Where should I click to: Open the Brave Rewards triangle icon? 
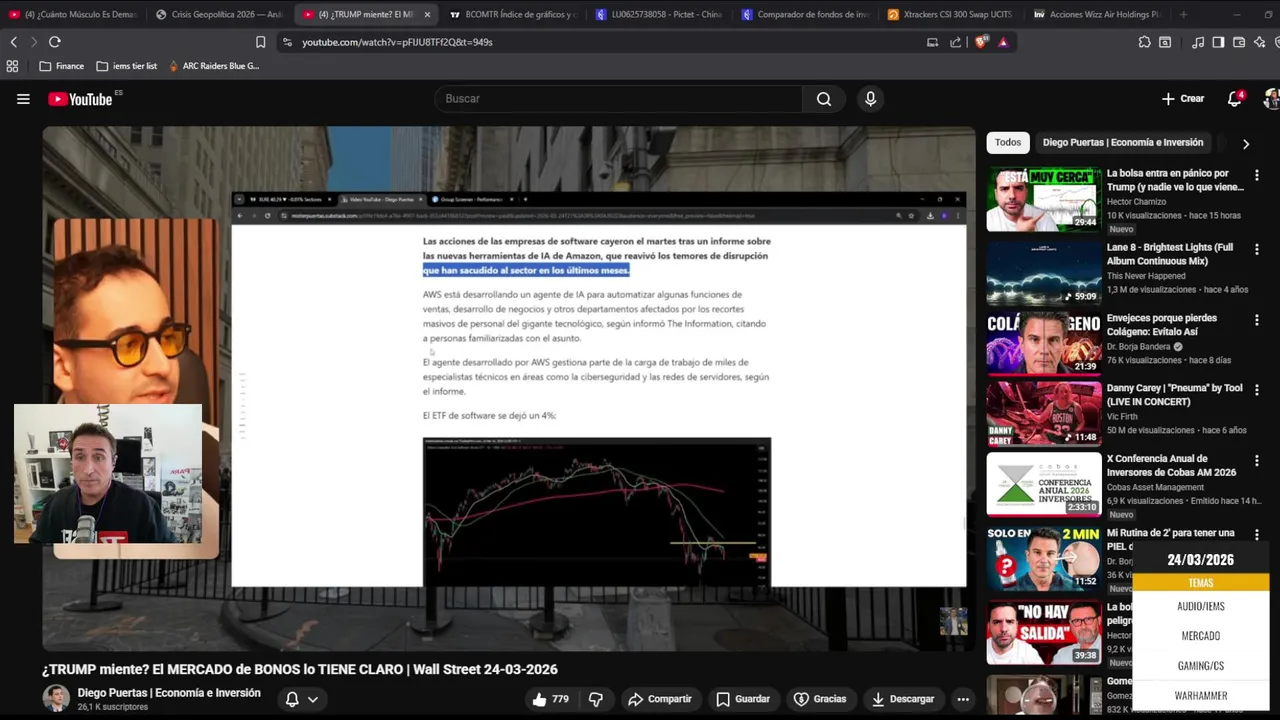(1003, 42)
